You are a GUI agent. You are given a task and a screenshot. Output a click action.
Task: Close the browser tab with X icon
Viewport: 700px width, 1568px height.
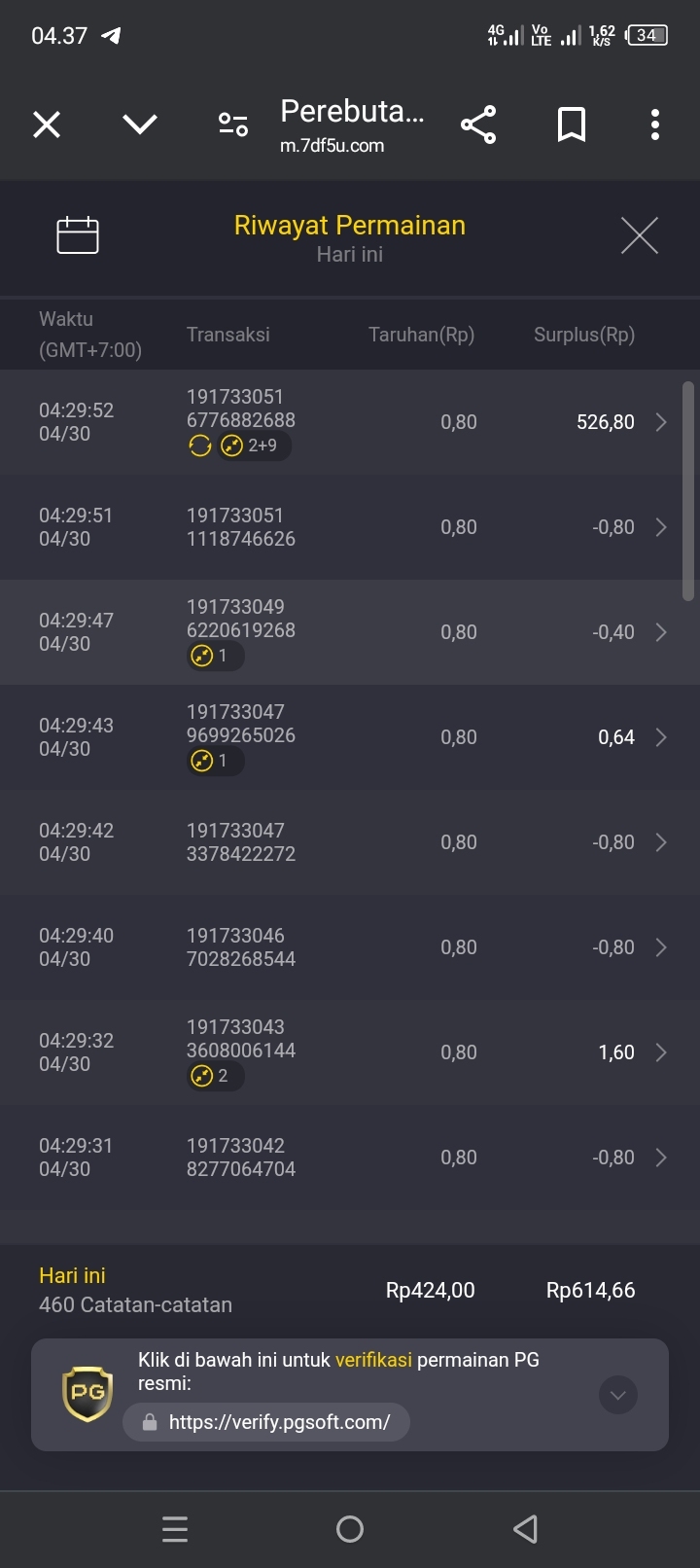47,125
